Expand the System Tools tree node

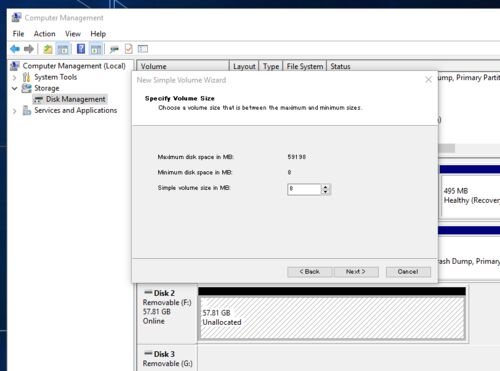point(14,77)
